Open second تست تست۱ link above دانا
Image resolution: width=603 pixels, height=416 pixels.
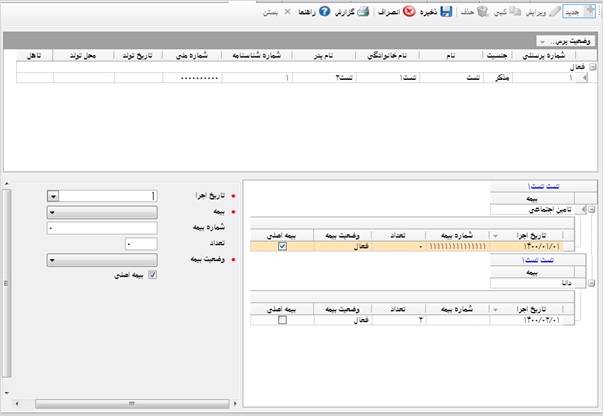pyautogui.click(x=537, y=260)
